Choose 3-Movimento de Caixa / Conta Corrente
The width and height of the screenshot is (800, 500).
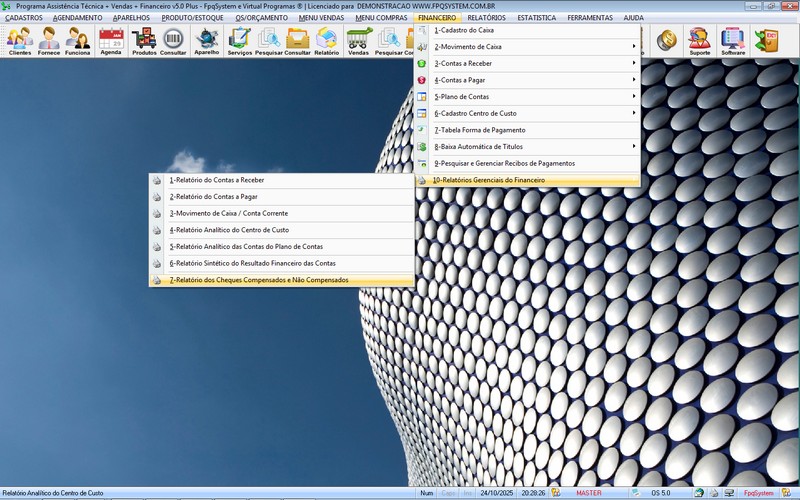point(282,213)
